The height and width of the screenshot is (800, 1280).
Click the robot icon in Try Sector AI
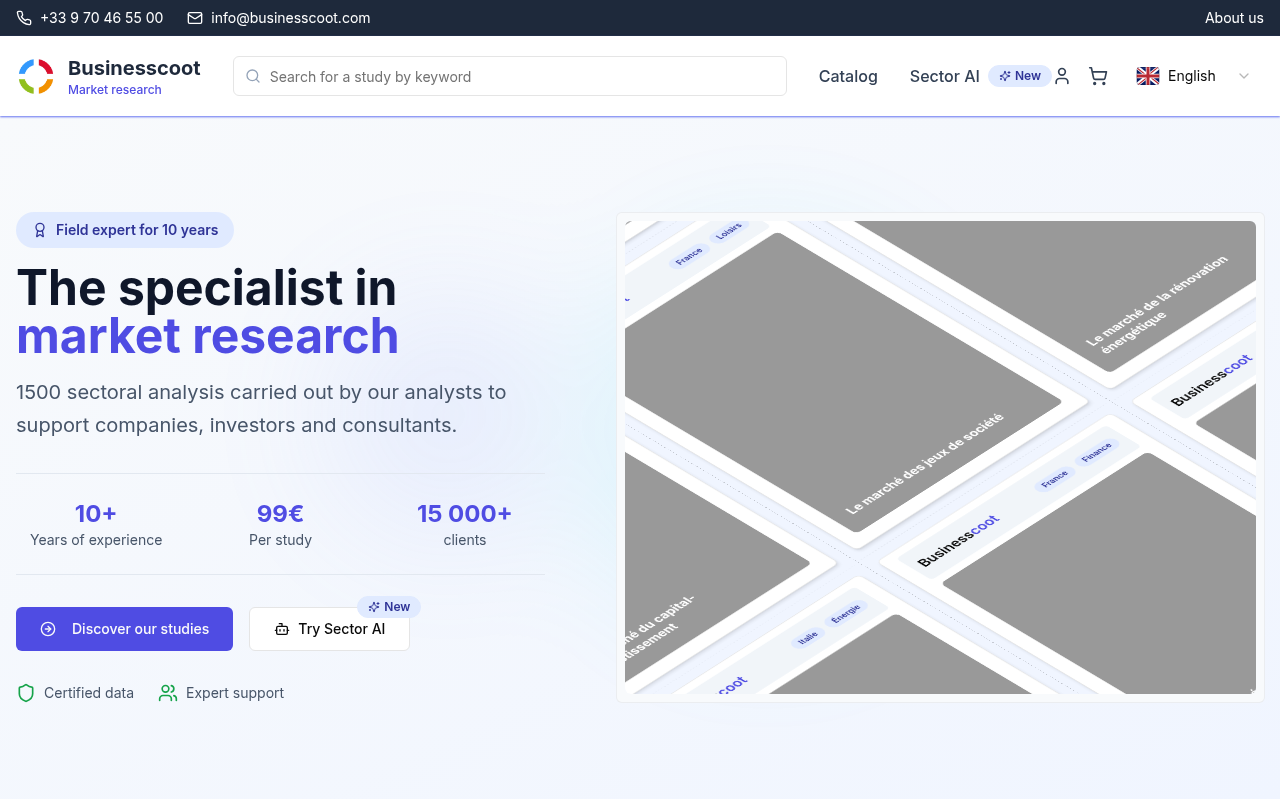pos(282,629)
